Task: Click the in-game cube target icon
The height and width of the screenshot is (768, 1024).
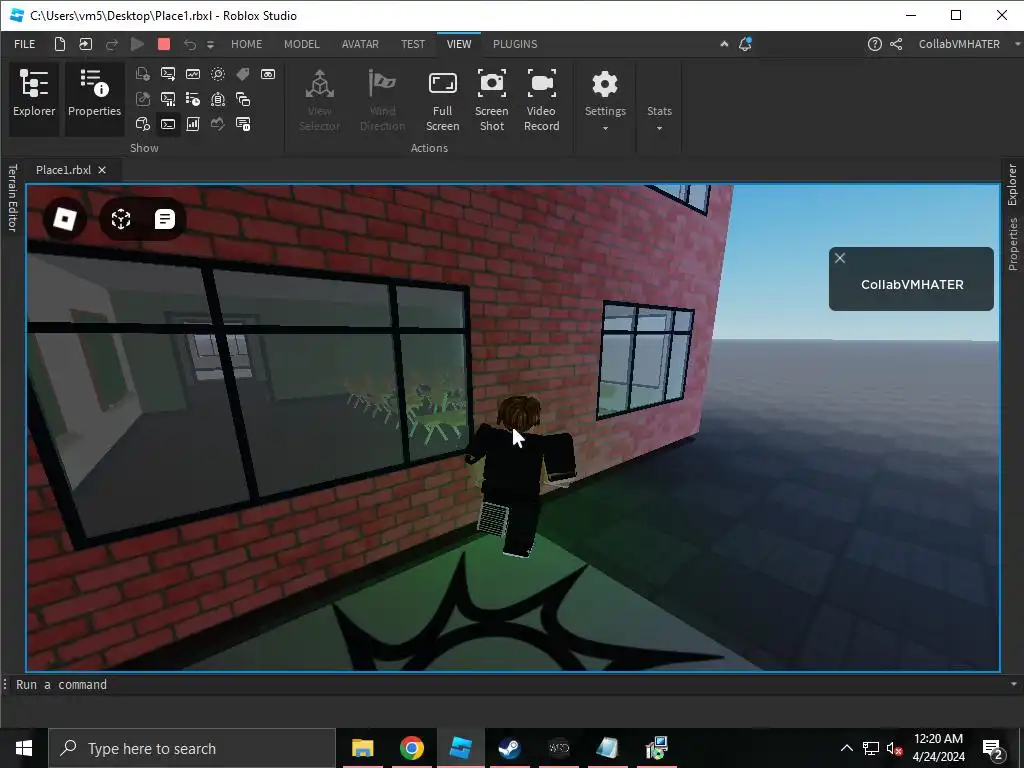Action: point(121,219)
